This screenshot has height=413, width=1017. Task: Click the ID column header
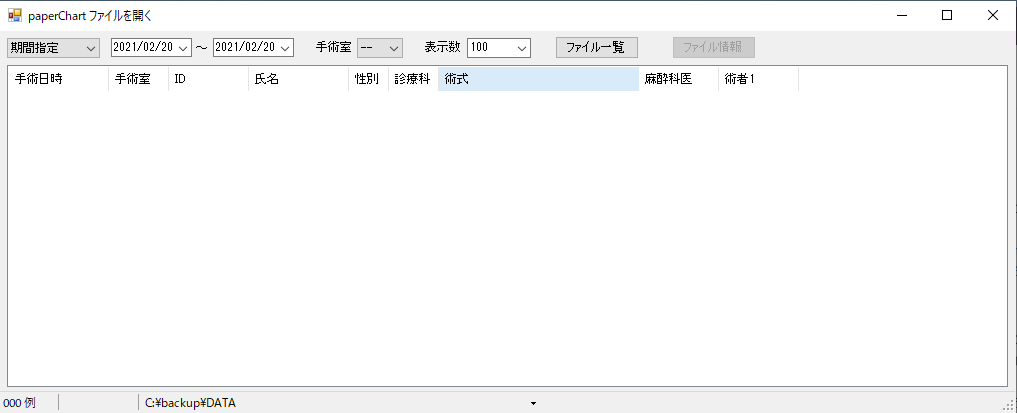208,79
